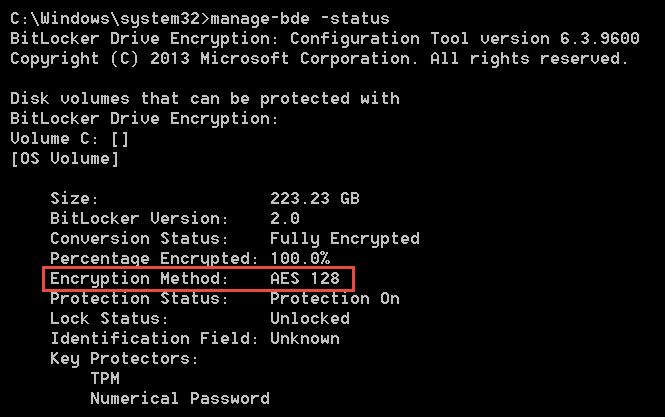The height and width of the screenshot is (417, 665).
Task: Click the Protection On status text
Action: [335, 299]
